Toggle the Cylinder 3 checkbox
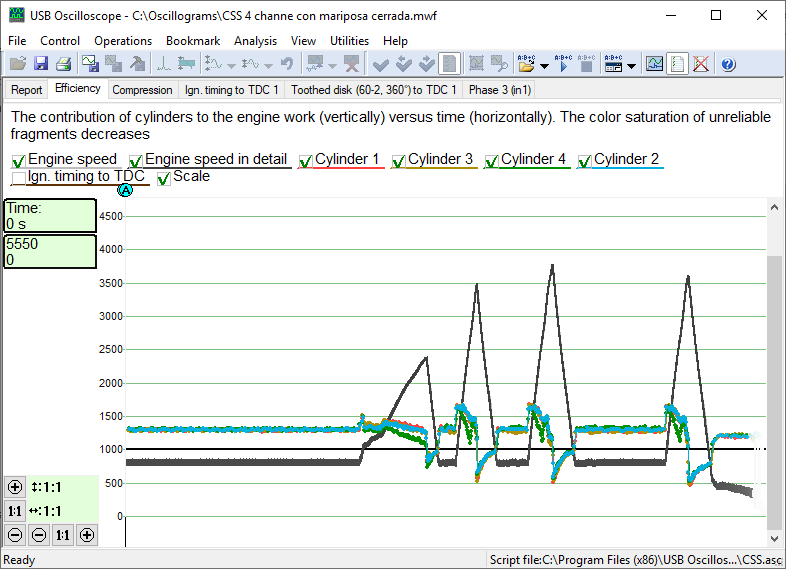 click(399, 161)
